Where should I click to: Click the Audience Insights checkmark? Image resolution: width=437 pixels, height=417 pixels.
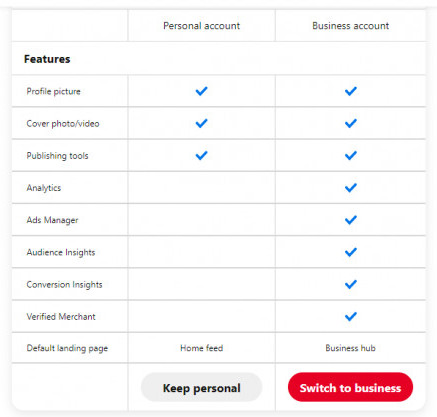351,252
